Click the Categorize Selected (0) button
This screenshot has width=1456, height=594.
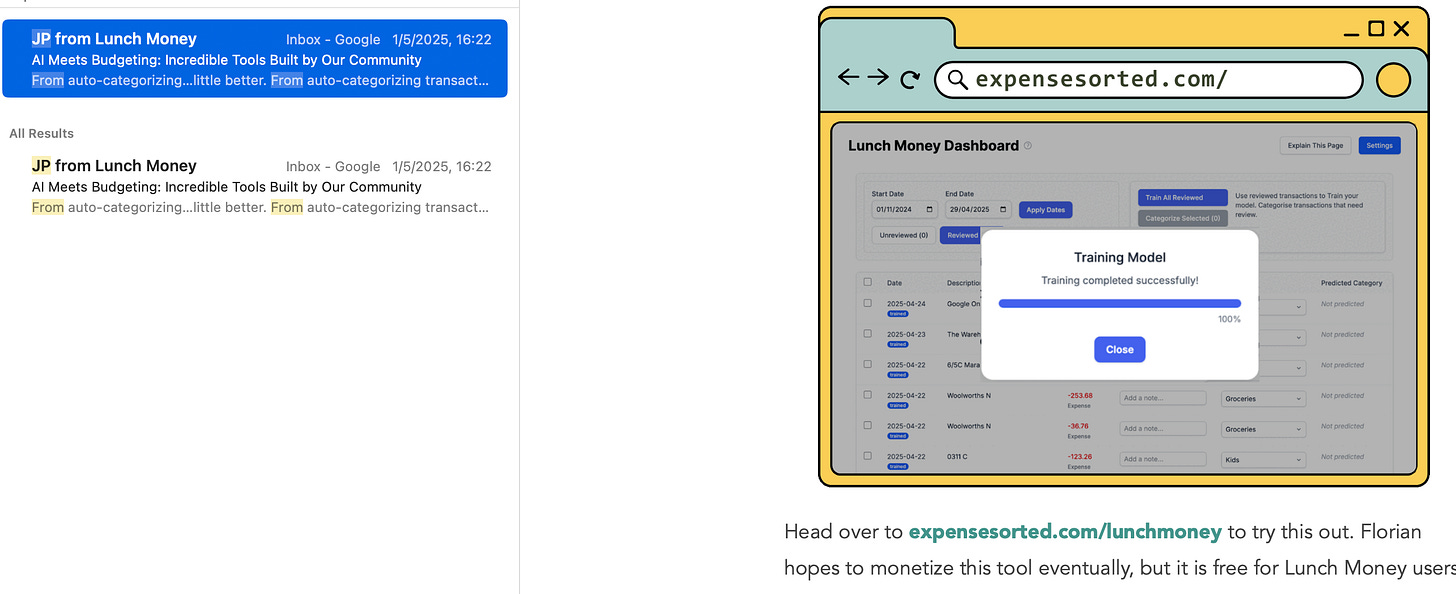[1183, 218]
